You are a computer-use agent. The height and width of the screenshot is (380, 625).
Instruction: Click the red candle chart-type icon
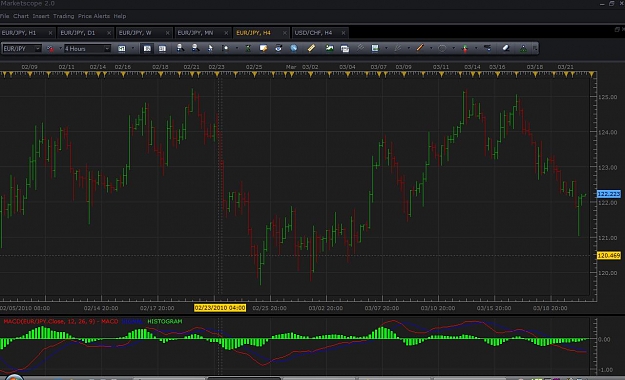tap(50, 49)
